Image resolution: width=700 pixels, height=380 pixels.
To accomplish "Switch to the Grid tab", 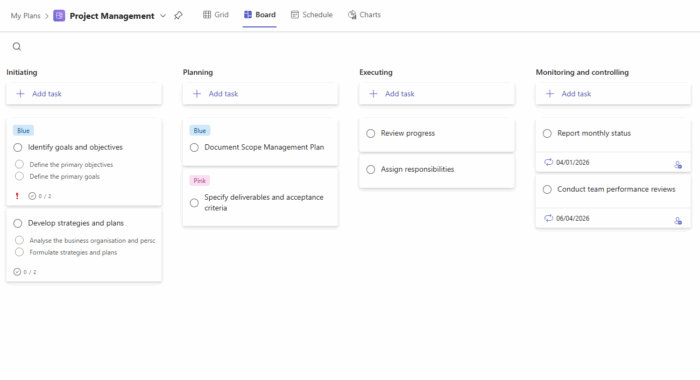I will click(x=216, y=15).
